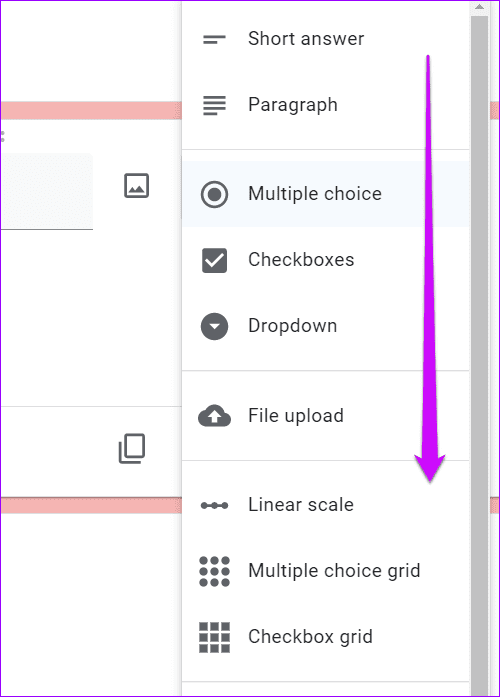This screenshot has width=500, height=697.
Task: Choose the Dropdown text label
Action: pos(292,326)
